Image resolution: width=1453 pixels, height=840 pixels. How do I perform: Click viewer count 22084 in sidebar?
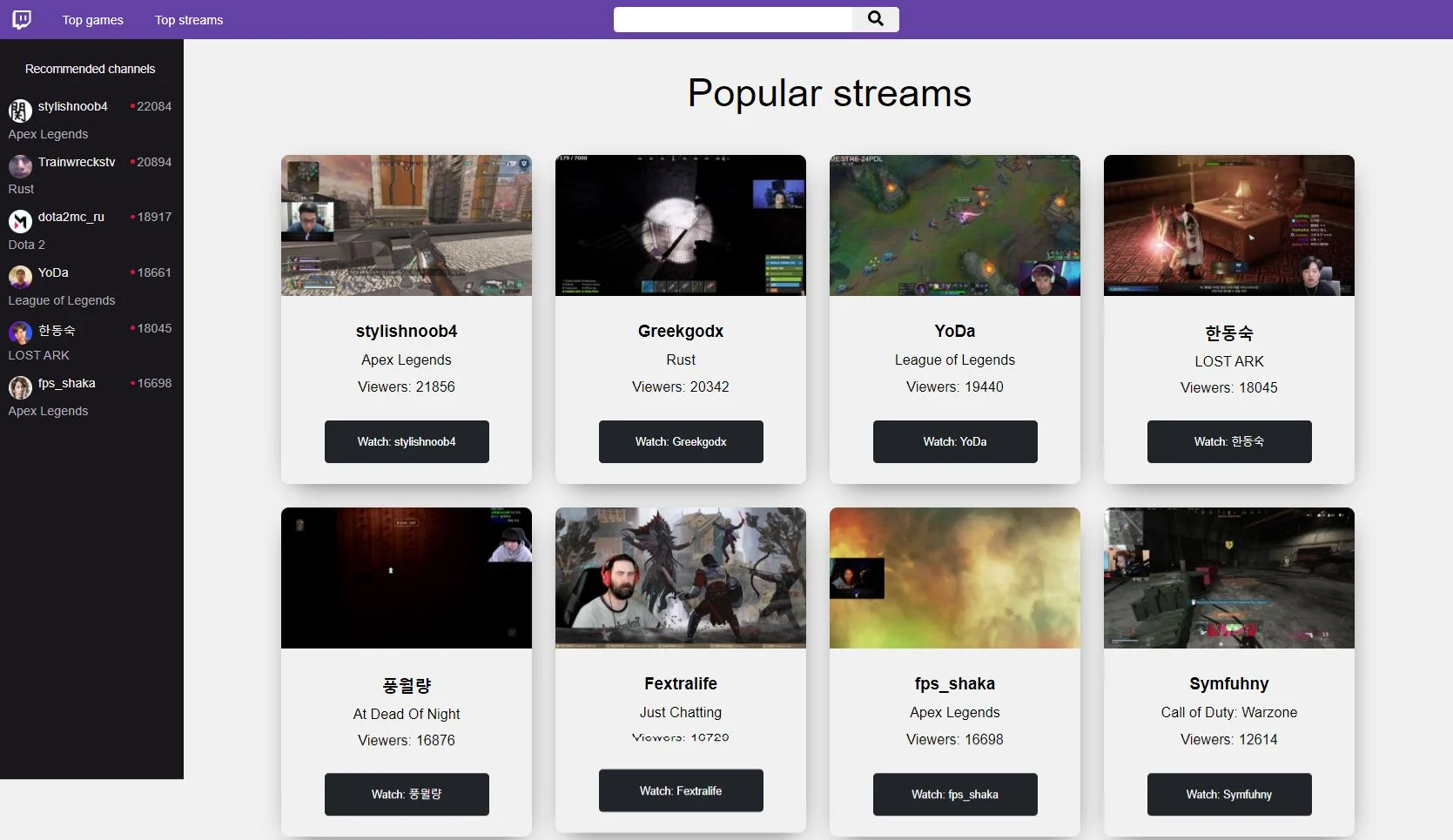[154, 106]
